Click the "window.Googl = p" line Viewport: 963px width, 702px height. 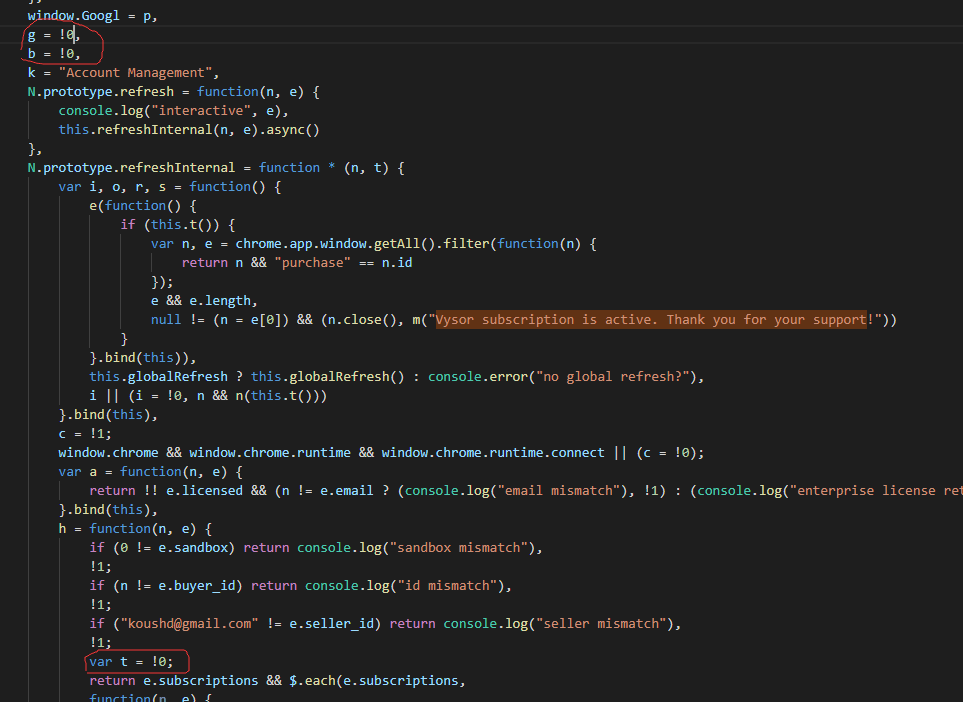(92, 16)
